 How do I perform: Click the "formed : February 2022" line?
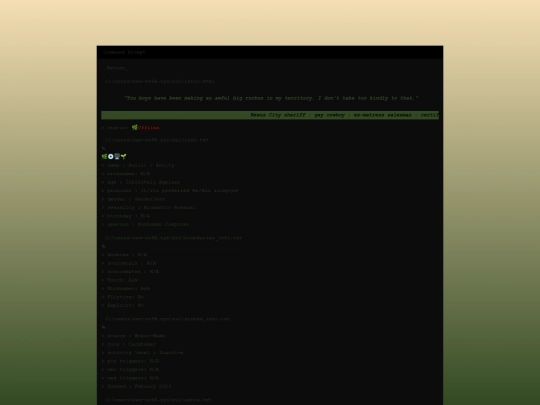(136, 386)
